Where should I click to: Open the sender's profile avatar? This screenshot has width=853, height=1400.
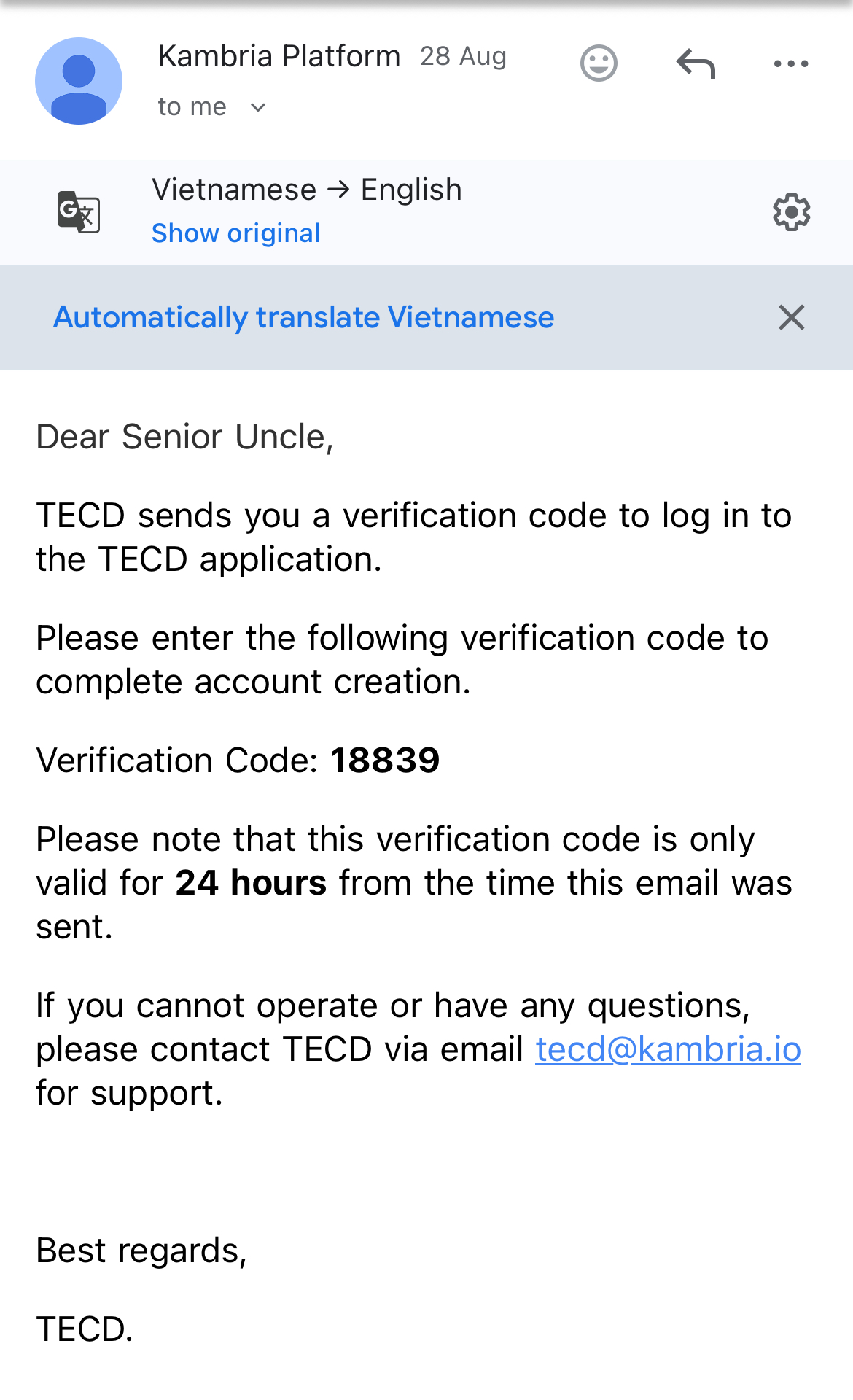click(79, 81)
